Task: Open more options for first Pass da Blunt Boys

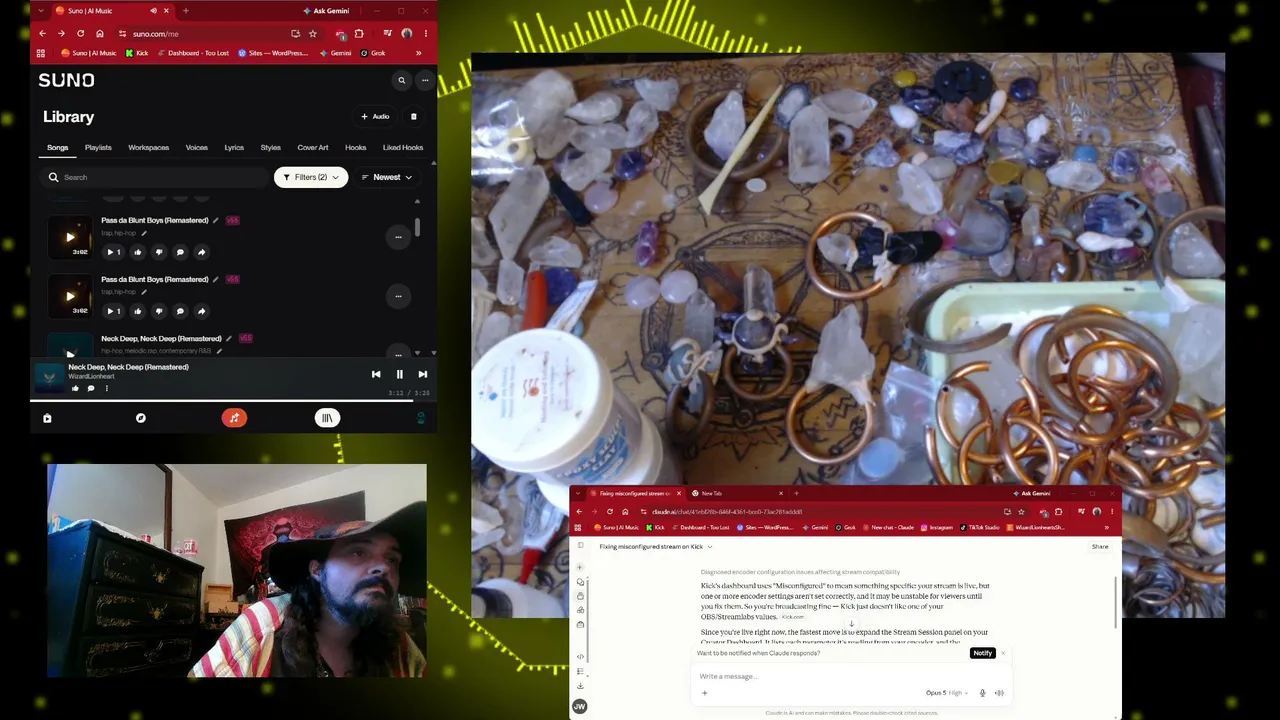Action: click(398, 237)
